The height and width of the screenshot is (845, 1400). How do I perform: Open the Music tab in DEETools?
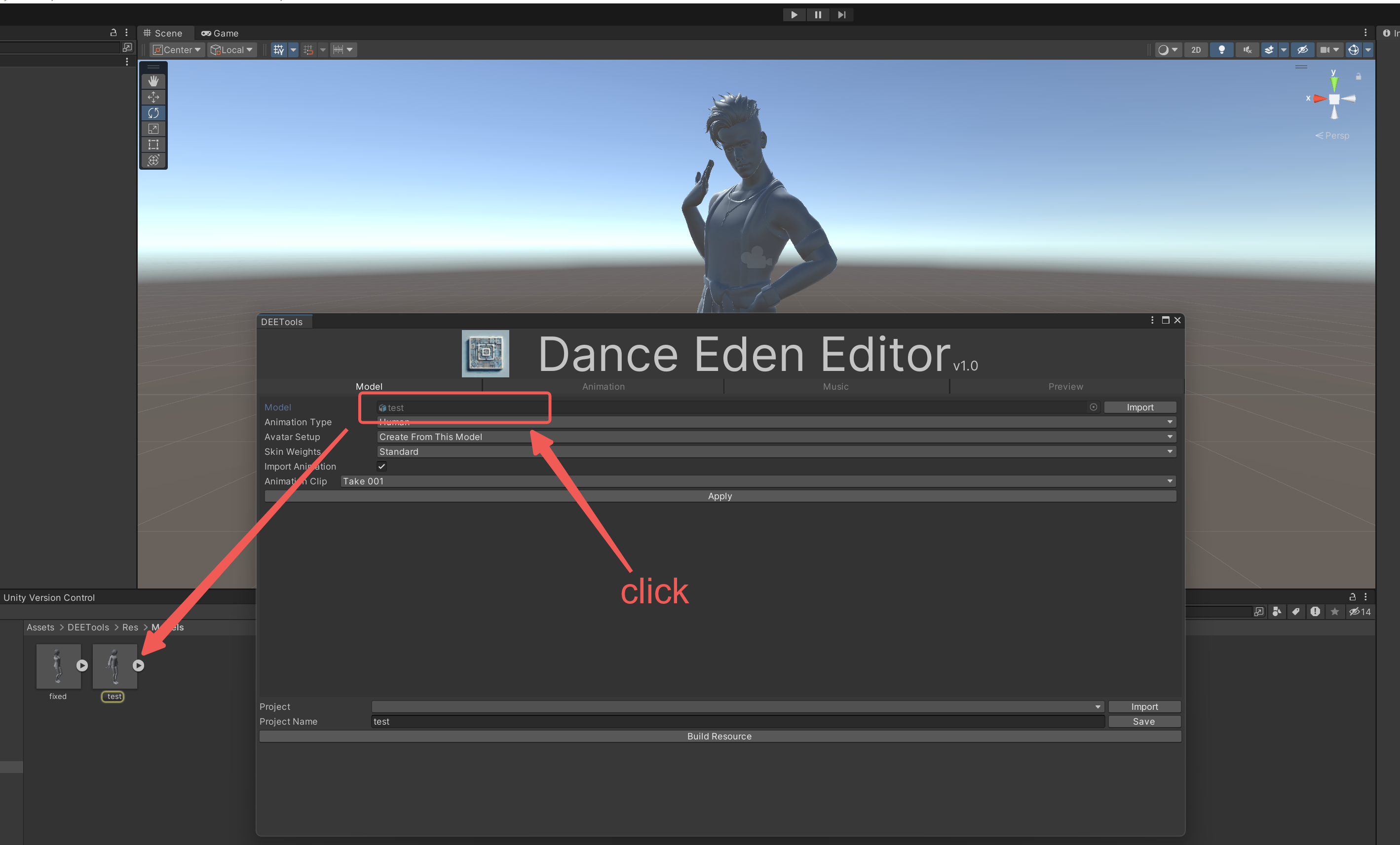pos(836,386)
